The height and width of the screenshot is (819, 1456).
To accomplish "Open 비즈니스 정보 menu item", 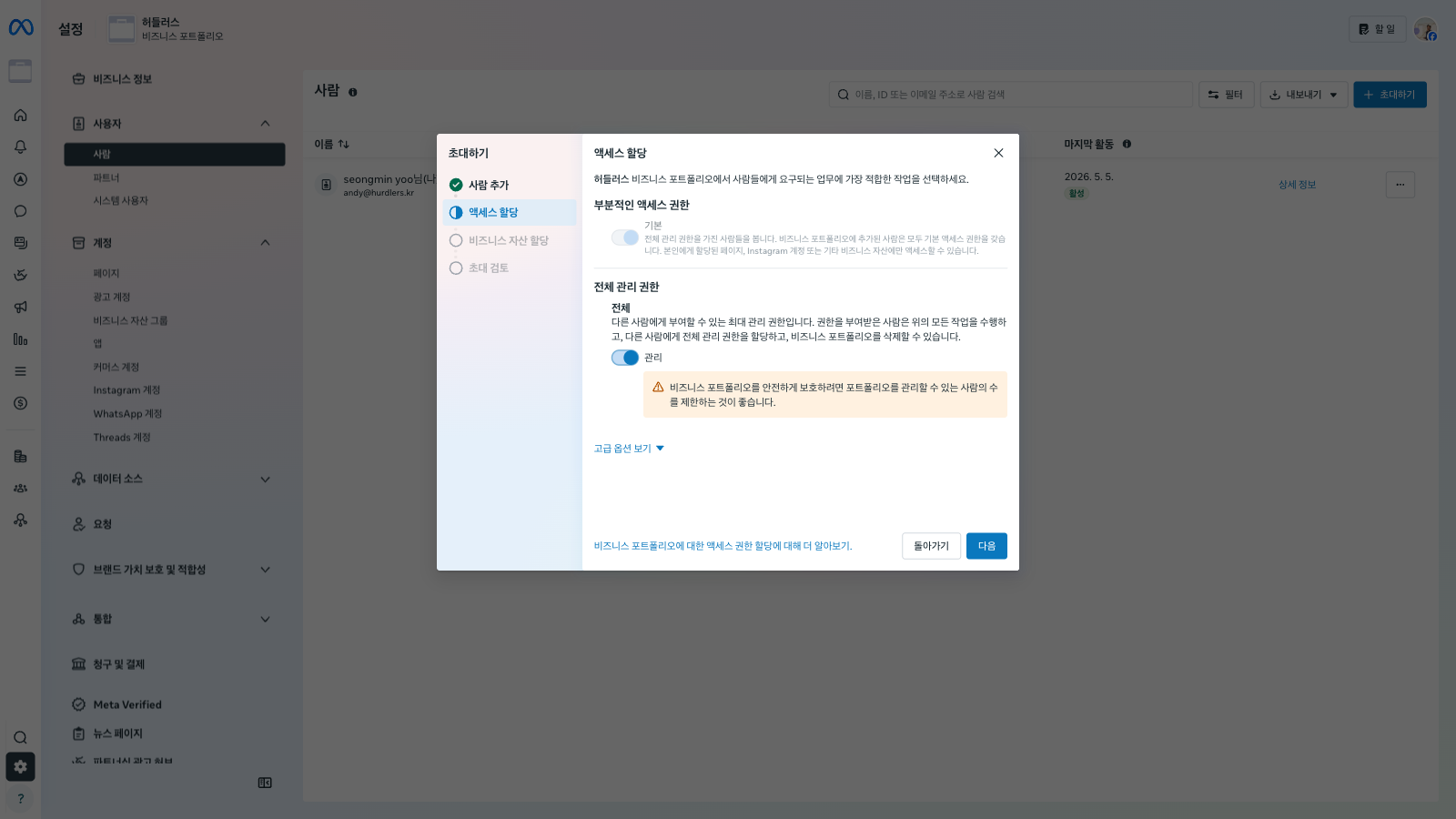I will (x=122, y=79).
